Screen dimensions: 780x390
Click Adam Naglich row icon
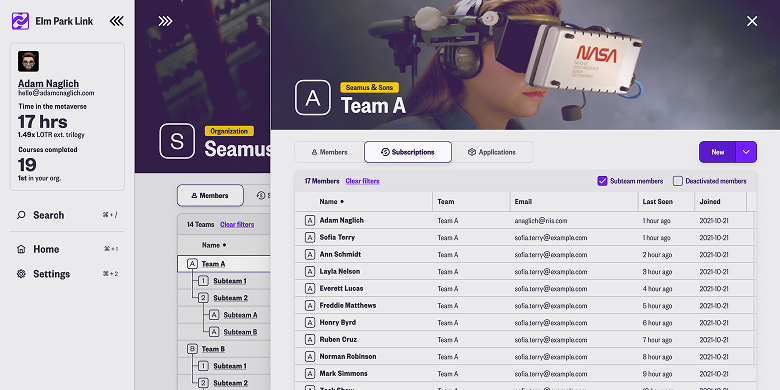point(309,220)
